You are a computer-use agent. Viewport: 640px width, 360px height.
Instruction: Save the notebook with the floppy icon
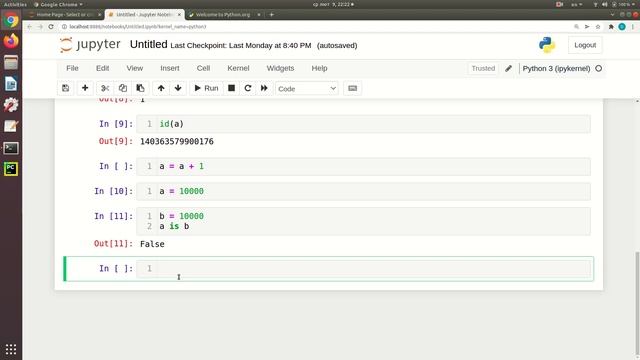point(65,88)
